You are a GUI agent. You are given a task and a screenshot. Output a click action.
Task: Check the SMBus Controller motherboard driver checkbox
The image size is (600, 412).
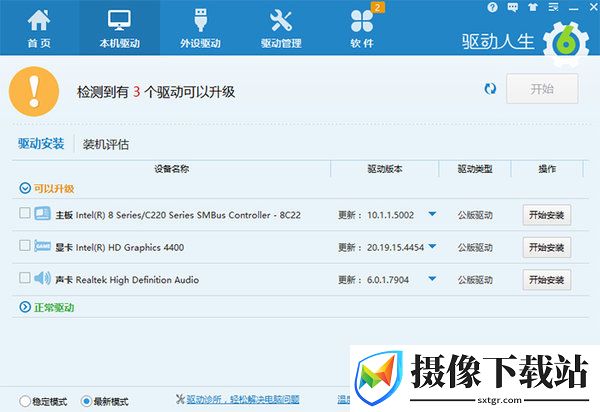pos(25,213)
